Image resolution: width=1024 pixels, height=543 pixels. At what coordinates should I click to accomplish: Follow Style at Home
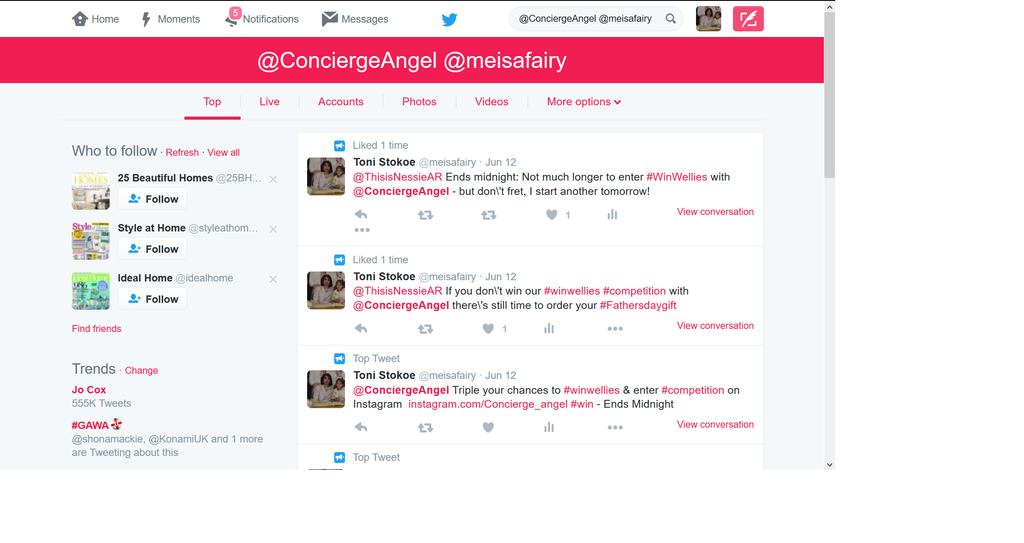pos(153,249)
